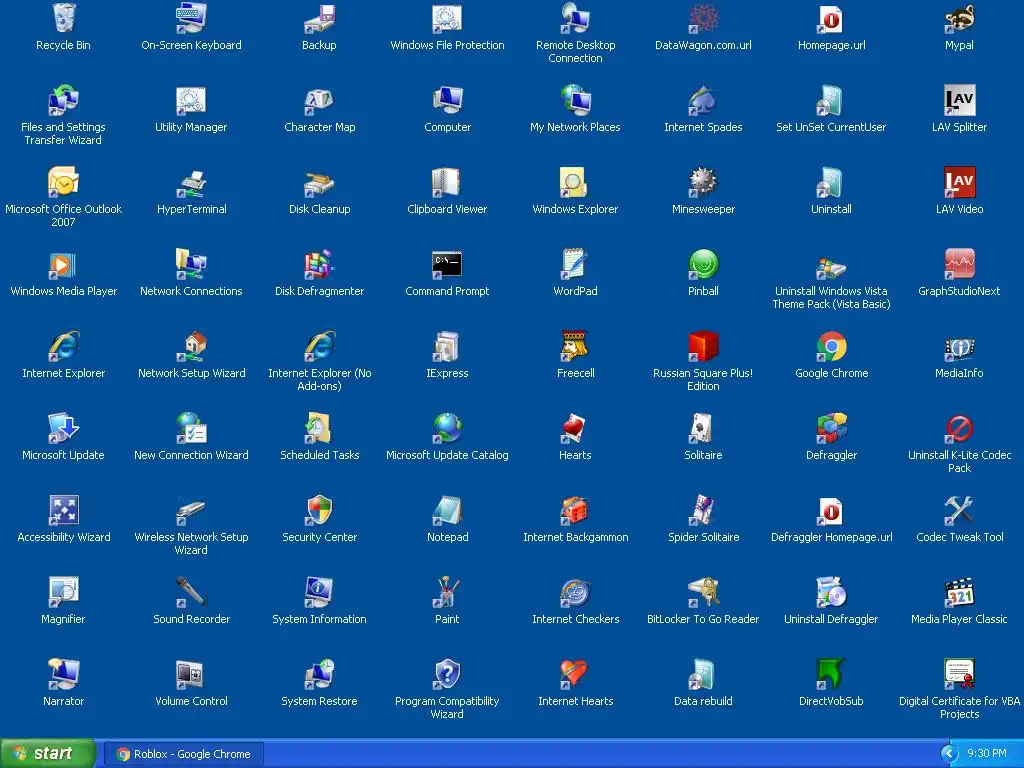The image size is (1024, 768).
Task: Open Remote Desktop Connection shortcut
Action: (x=575, y=18)
